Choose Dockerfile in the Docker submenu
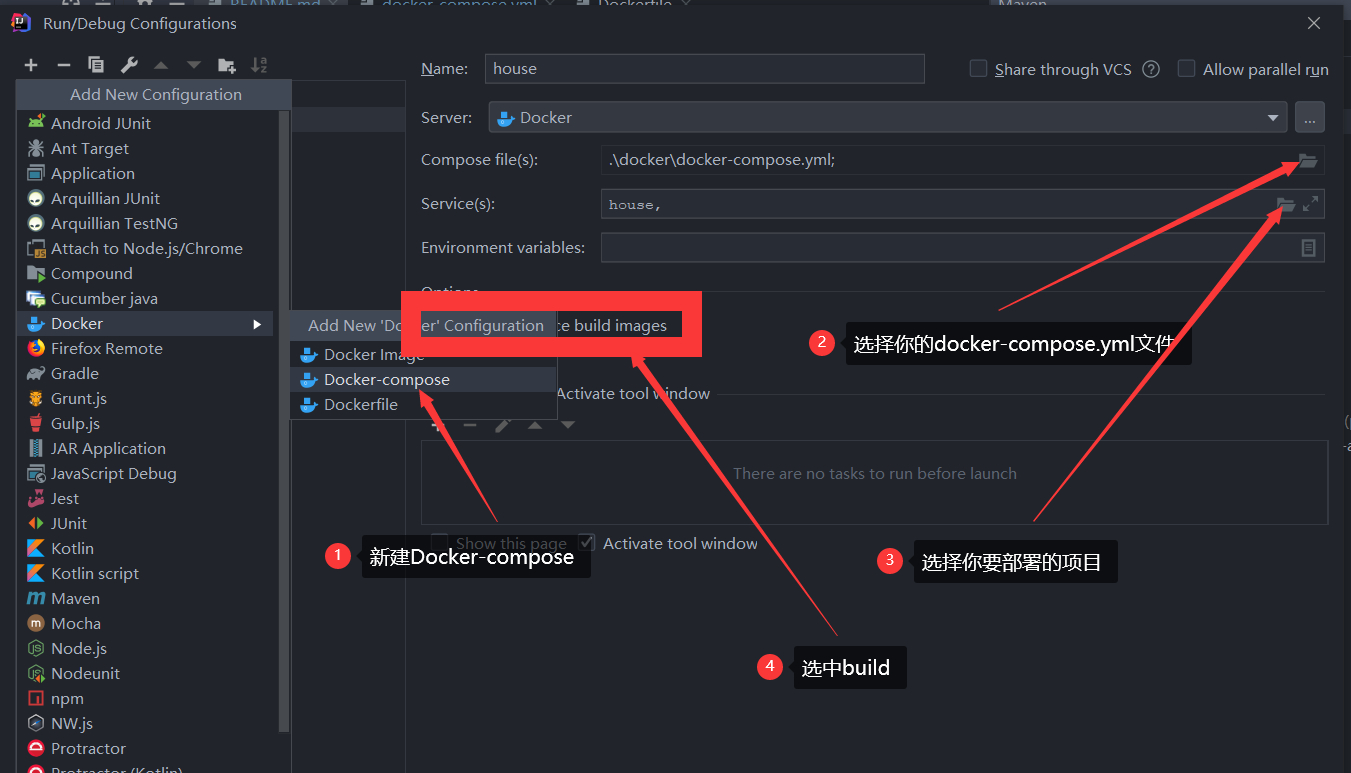 click(x=424, y=404)
